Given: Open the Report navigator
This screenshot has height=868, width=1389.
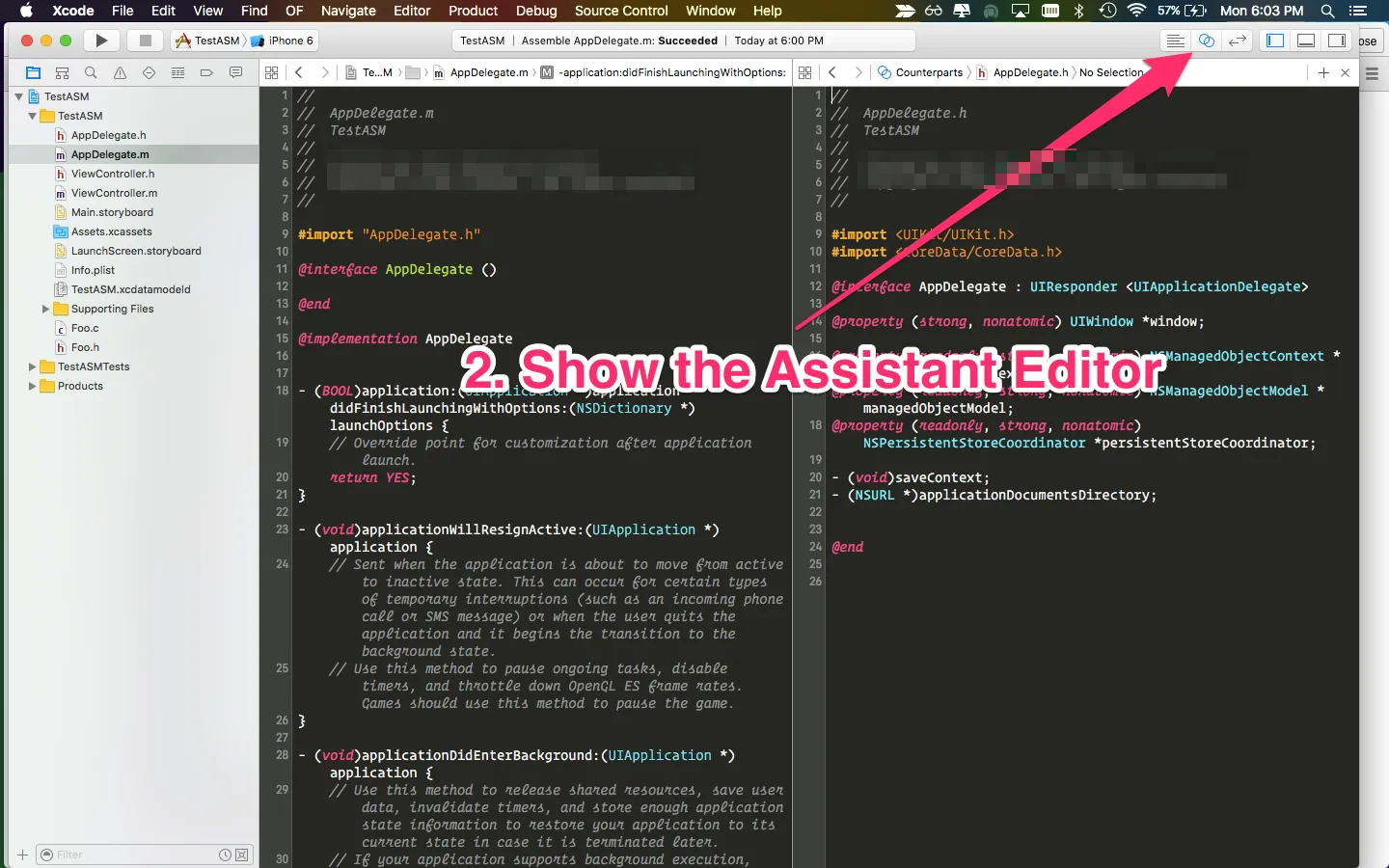Looking at the screenshot, I should point(235,72).
